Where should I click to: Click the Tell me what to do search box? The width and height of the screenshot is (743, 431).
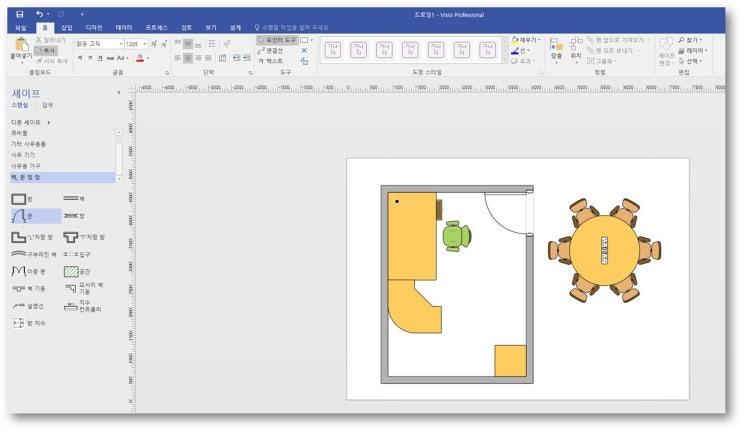pyautogui.click(x=291, y=28)
